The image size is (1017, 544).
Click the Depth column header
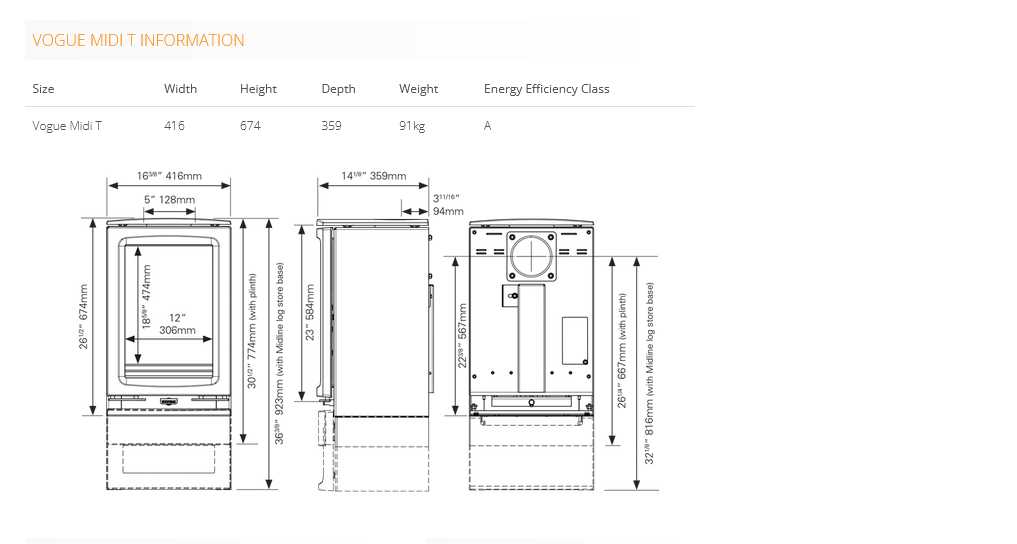point(338,89)
